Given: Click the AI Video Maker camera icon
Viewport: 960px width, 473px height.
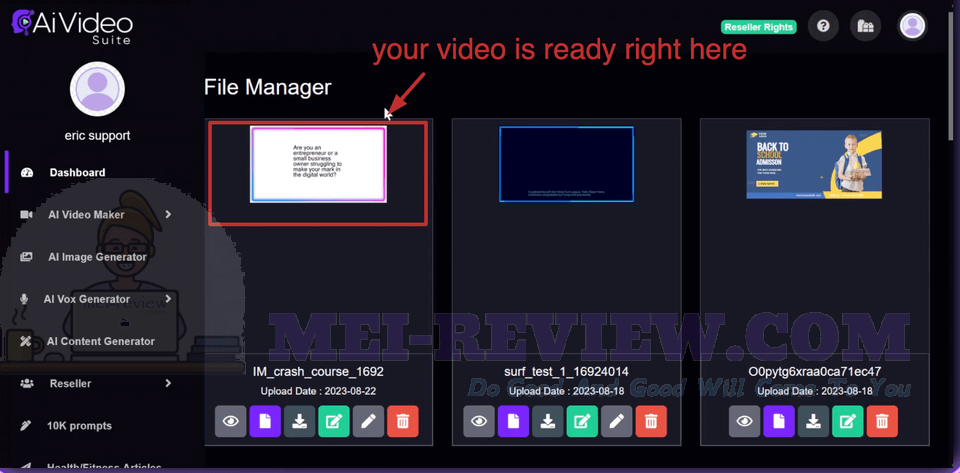Looking at the screenshot, I should tap(26, 215).
